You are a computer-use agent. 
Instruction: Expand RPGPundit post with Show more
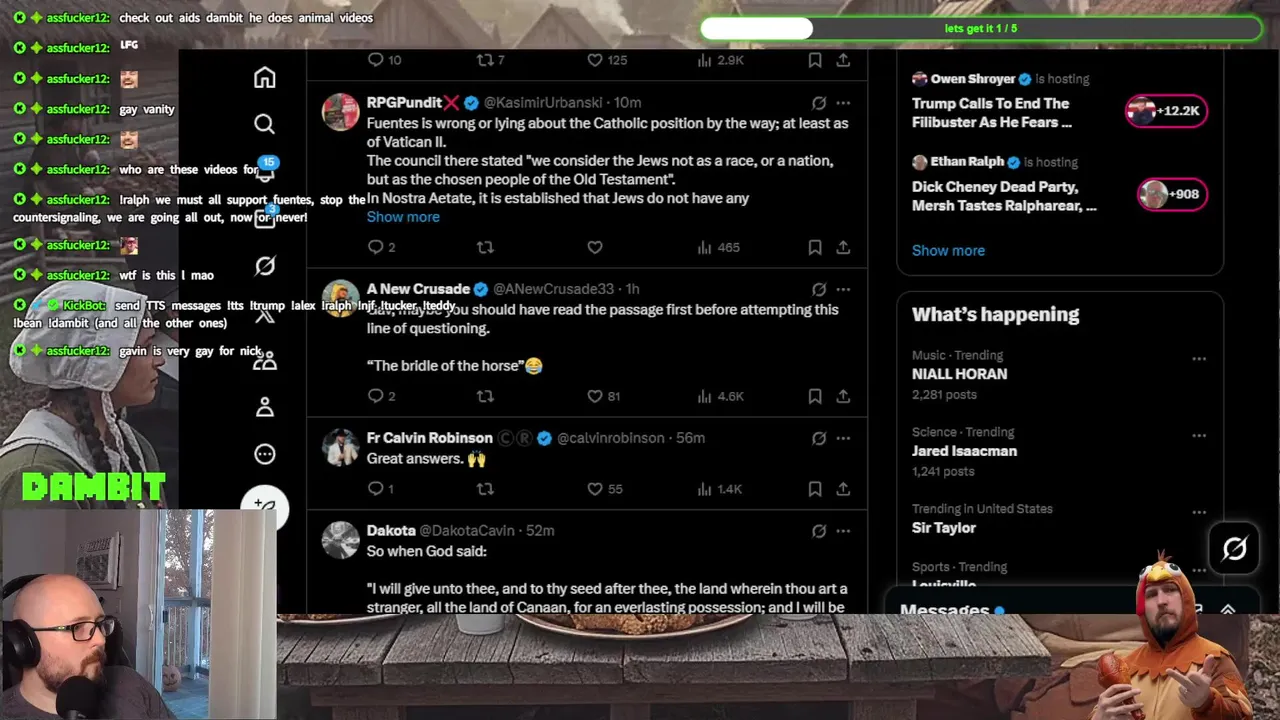(x=403, y=217)
